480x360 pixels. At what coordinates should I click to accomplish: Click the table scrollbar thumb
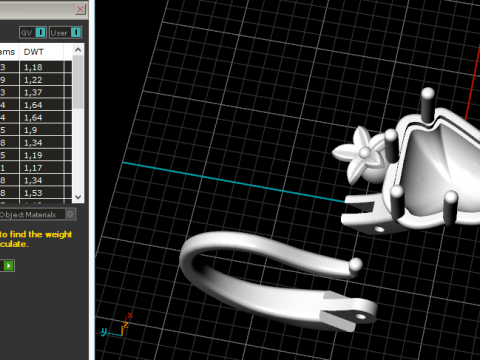78,82
